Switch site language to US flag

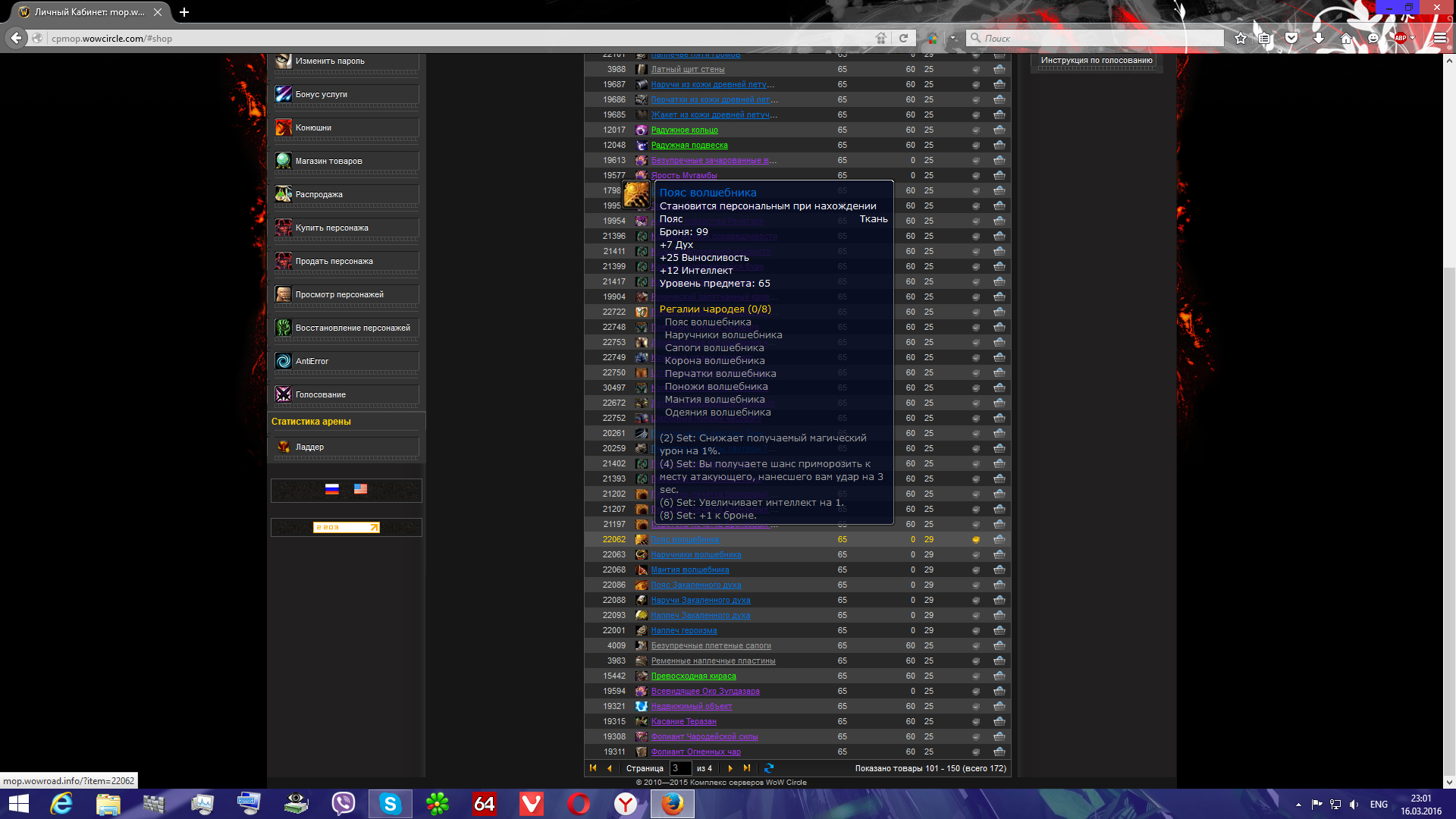[361, 489]
